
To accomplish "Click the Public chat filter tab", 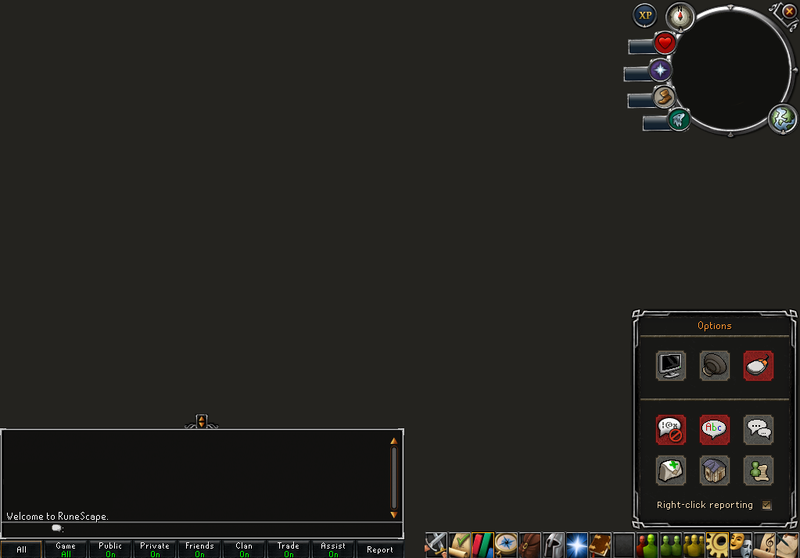I will click(x=110, y=549).
